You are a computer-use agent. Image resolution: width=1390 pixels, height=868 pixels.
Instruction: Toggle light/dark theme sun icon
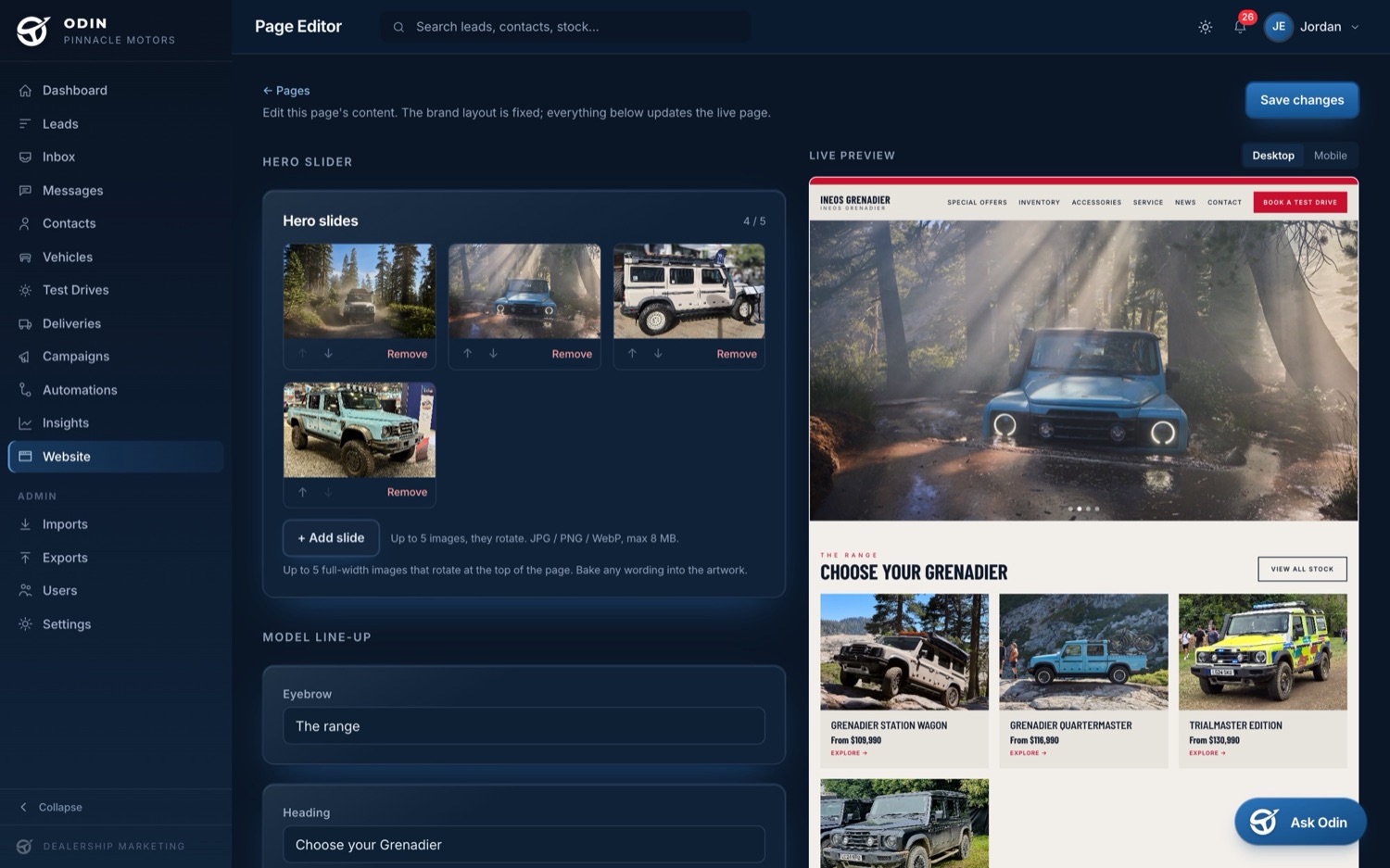click(x=1205, y=27)
